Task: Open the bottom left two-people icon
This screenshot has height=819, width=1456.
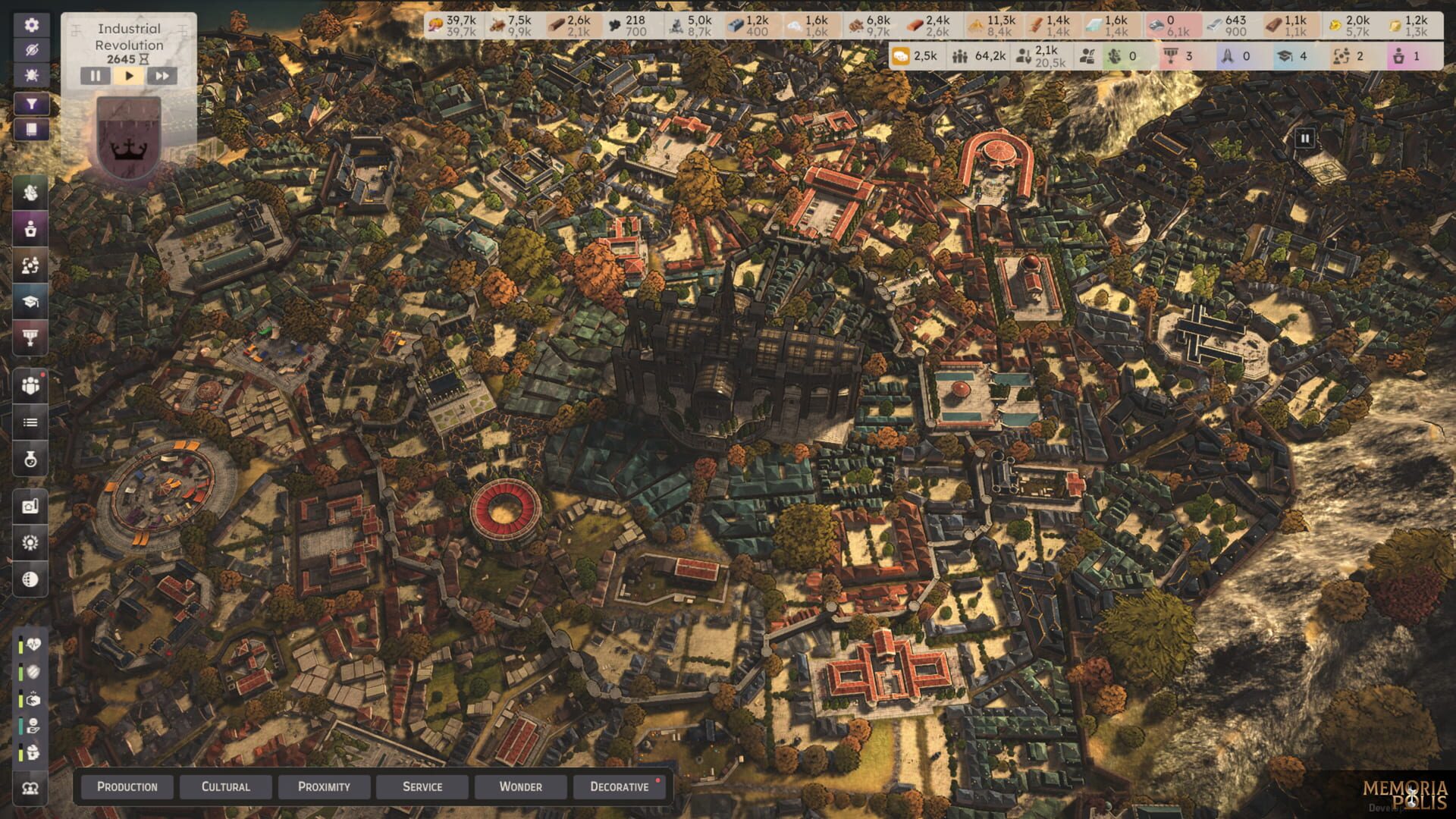Action: click(x=30, y=789)
